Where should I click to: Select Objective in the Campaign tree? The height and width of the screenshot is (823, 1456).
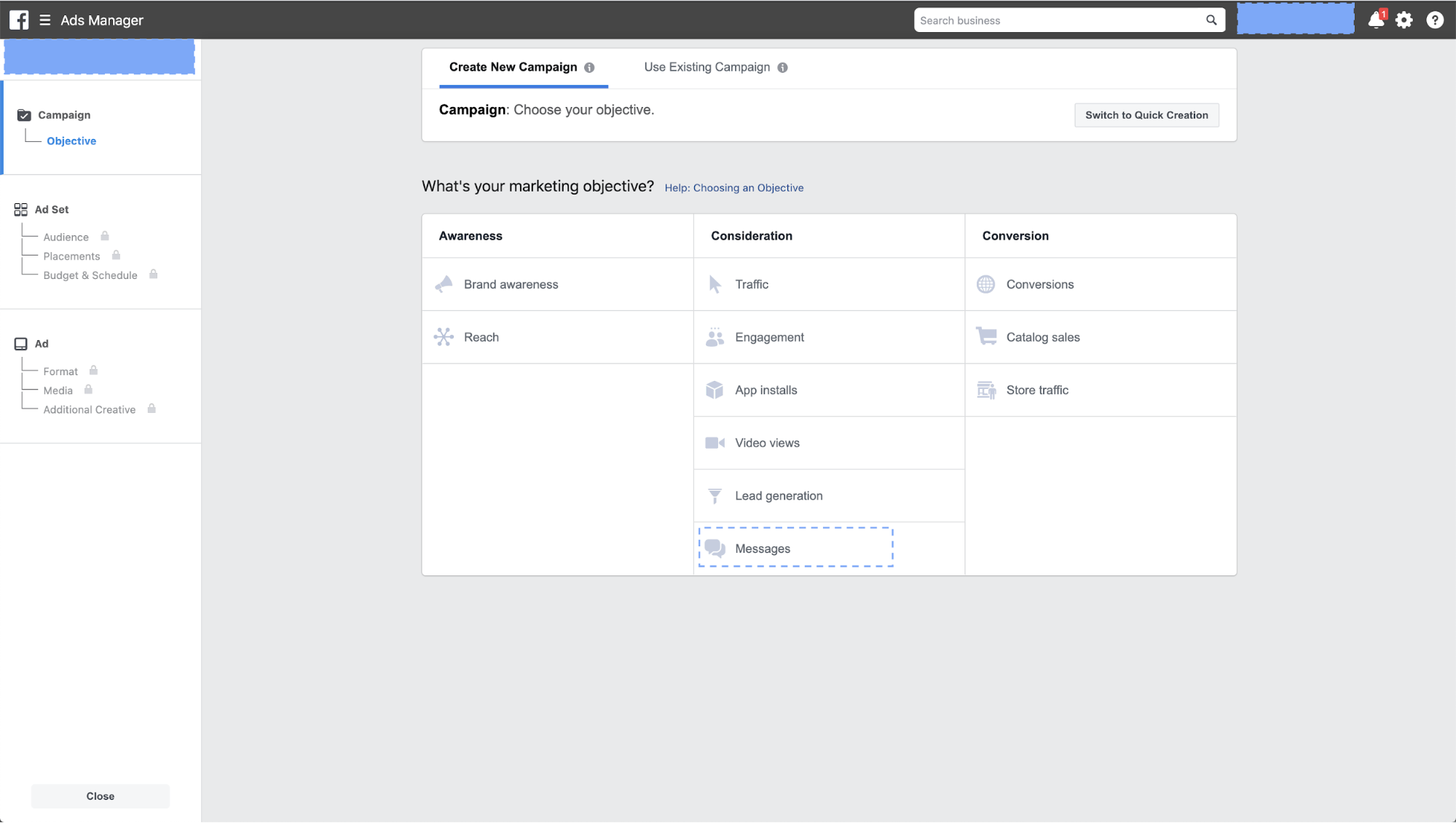[x=71, y=141]
